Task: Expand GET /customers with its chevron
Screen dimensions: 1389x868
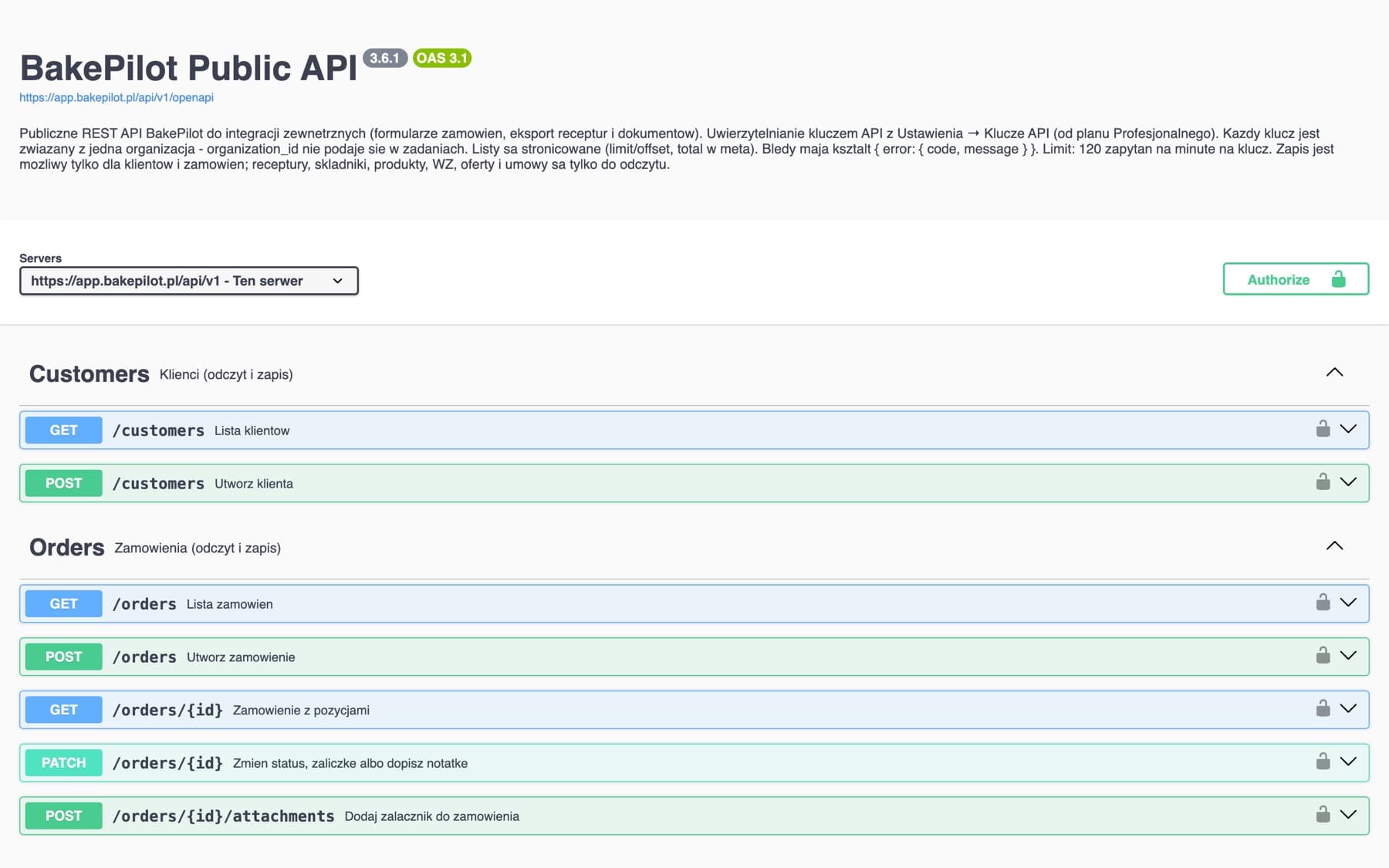Action: tap(1348, 429)
